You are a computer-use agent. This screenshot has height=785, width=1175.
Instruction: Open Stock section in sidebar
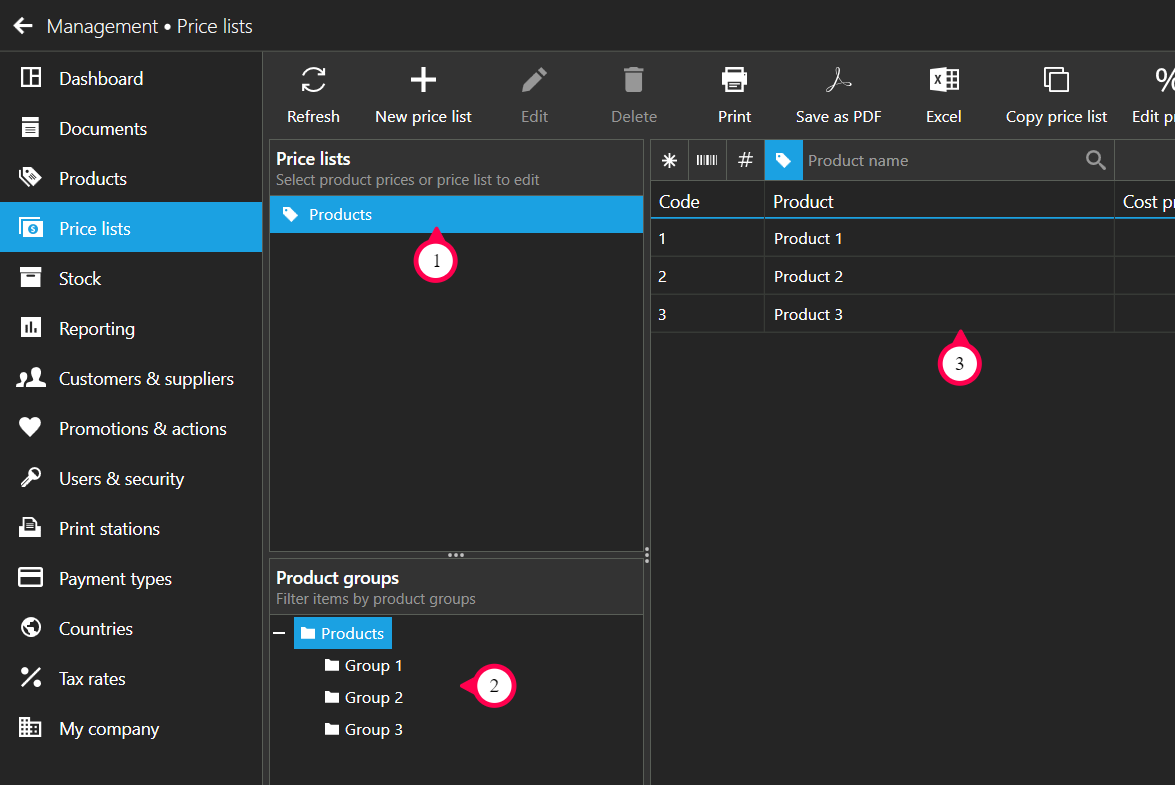pyautogui.click(x=131, y=278)
